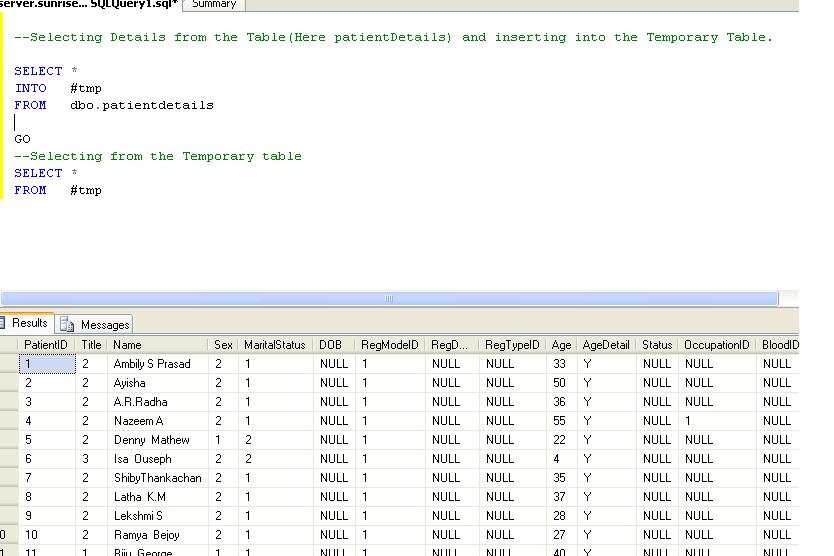The width and height of the screenshot is (834, 556).
Task: Switch to the SQLQuery1.sql tab
Action: 89,4
